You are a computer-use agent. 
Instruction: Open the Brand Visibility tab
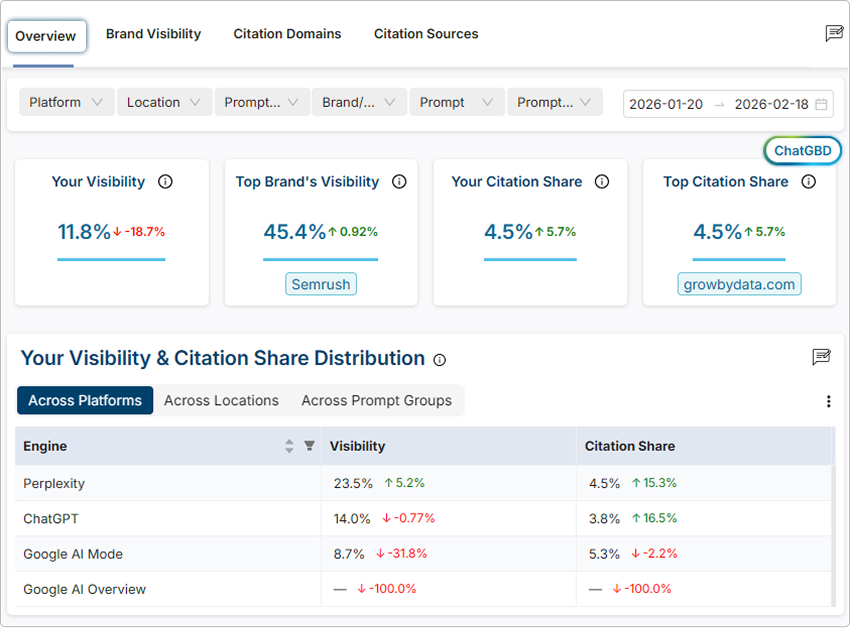tap(153, 34)
